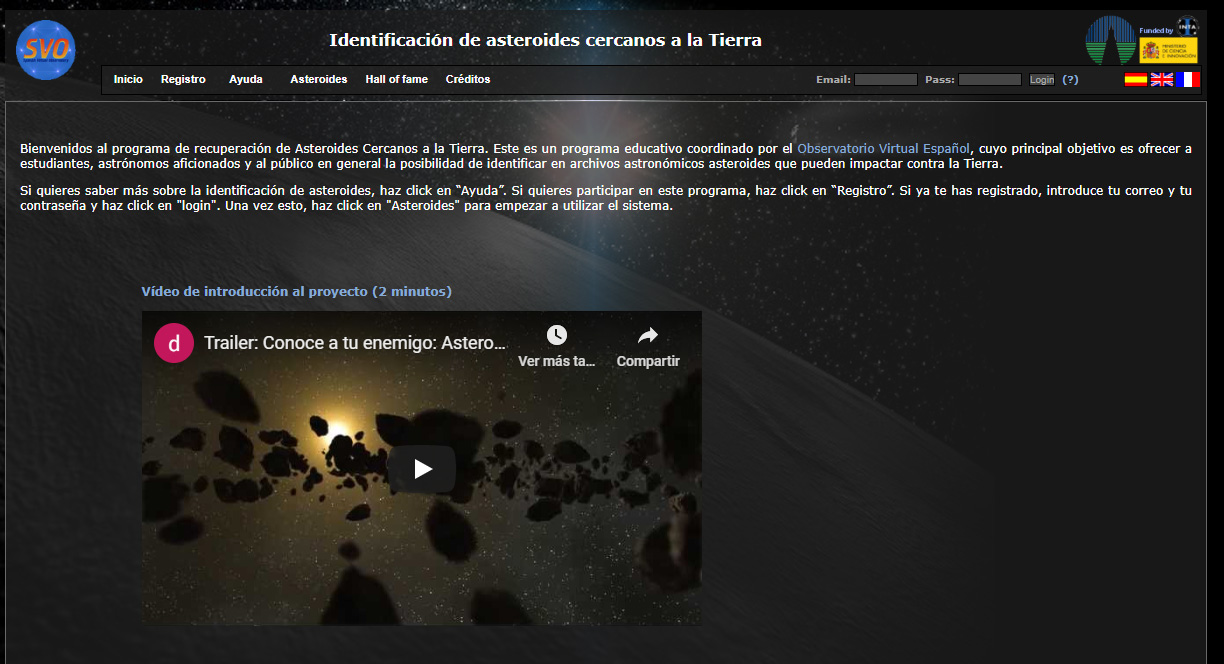Open the Inicio menu item
1224x664 pixels.
click(x=128, y=79)
